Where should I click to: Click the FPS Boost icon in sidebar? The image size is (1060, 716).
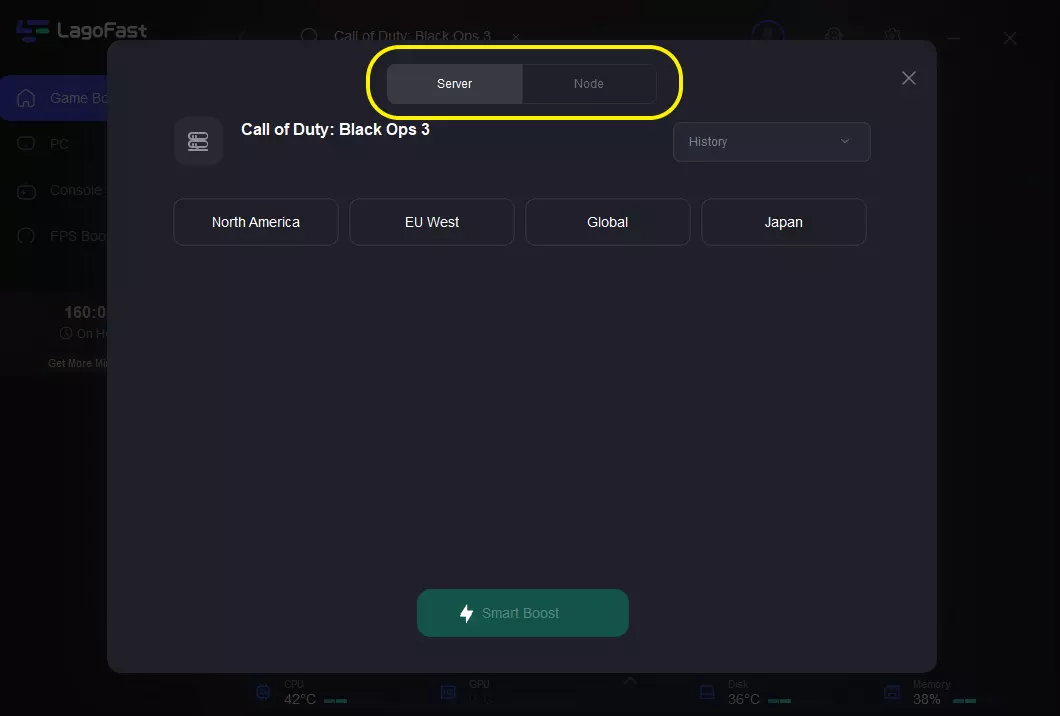27,236
